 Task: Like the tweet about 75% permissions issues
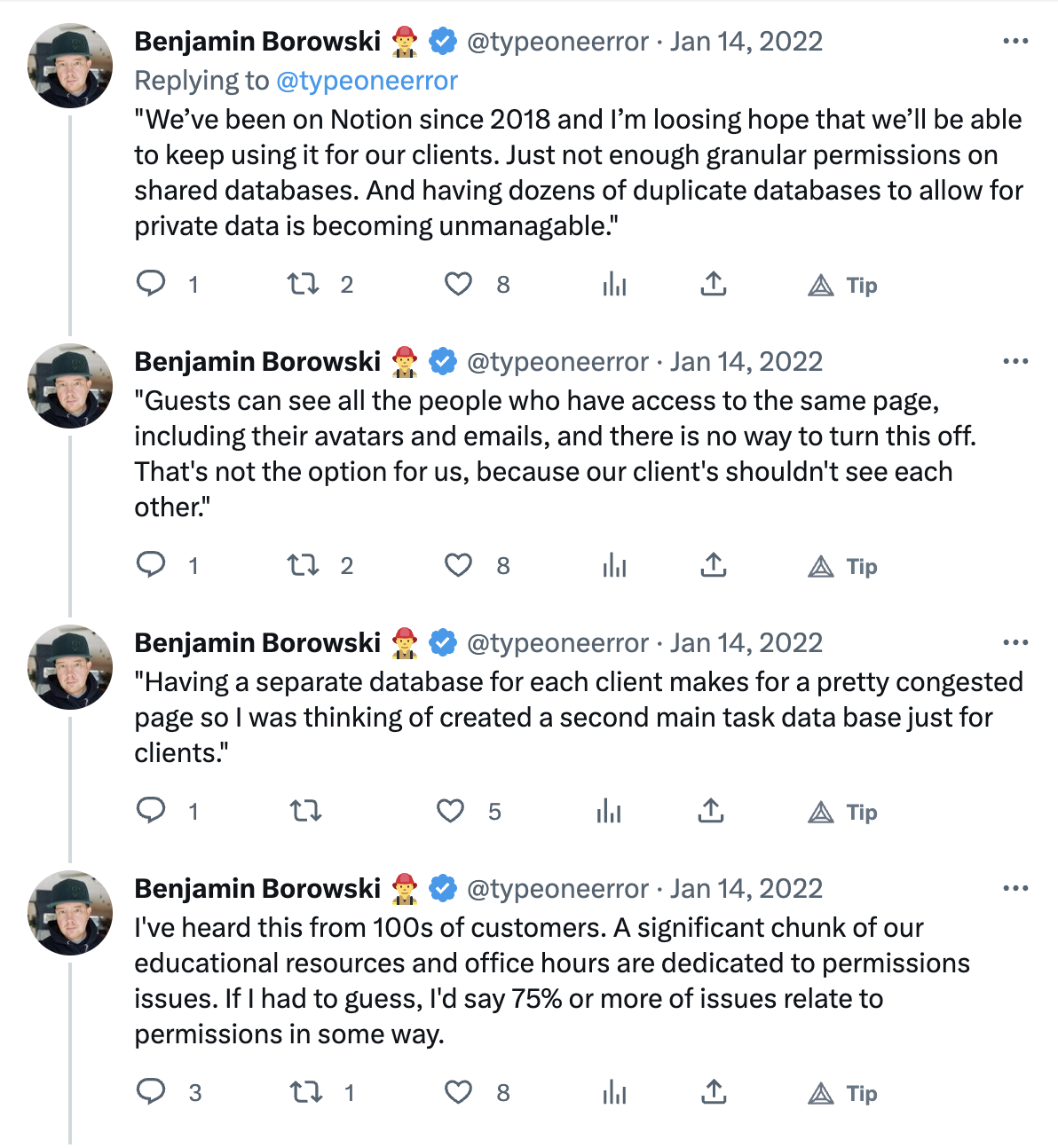[x=458, y=1092]
